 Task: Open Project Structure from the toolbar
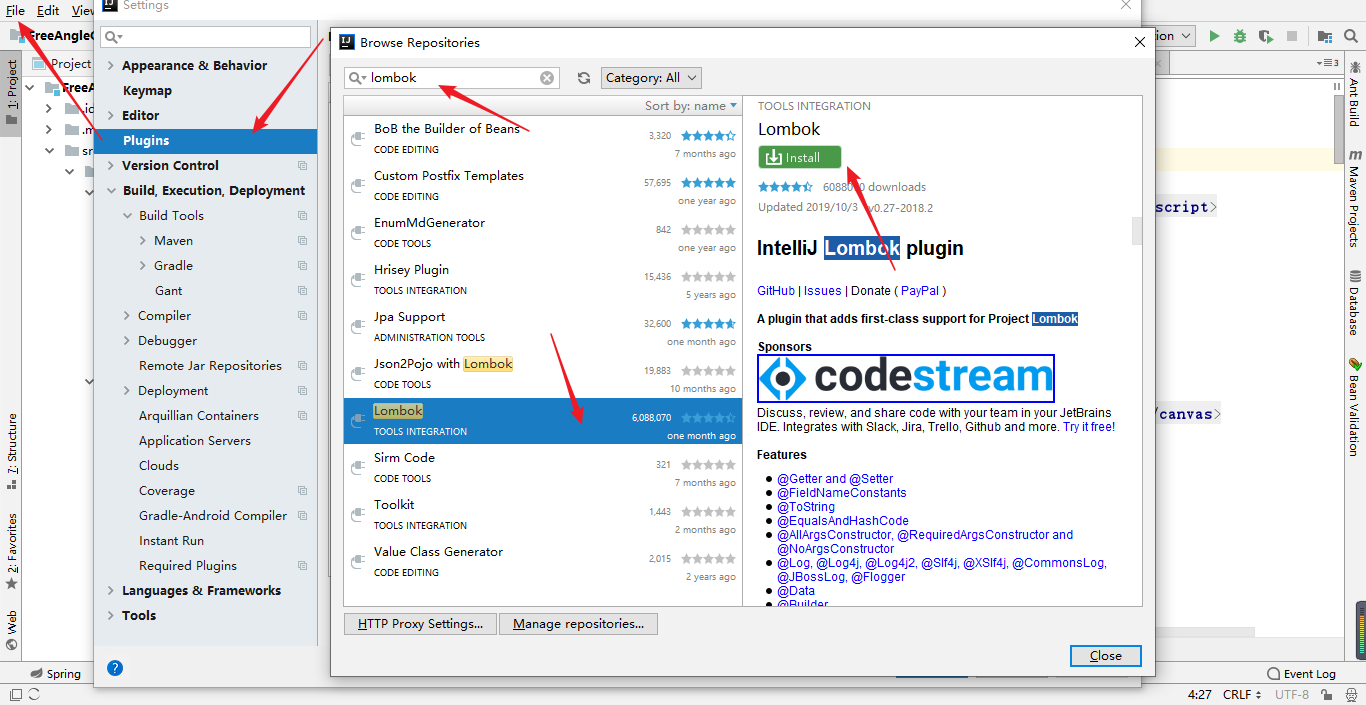pyautogui.click(x=1325, y=36)
